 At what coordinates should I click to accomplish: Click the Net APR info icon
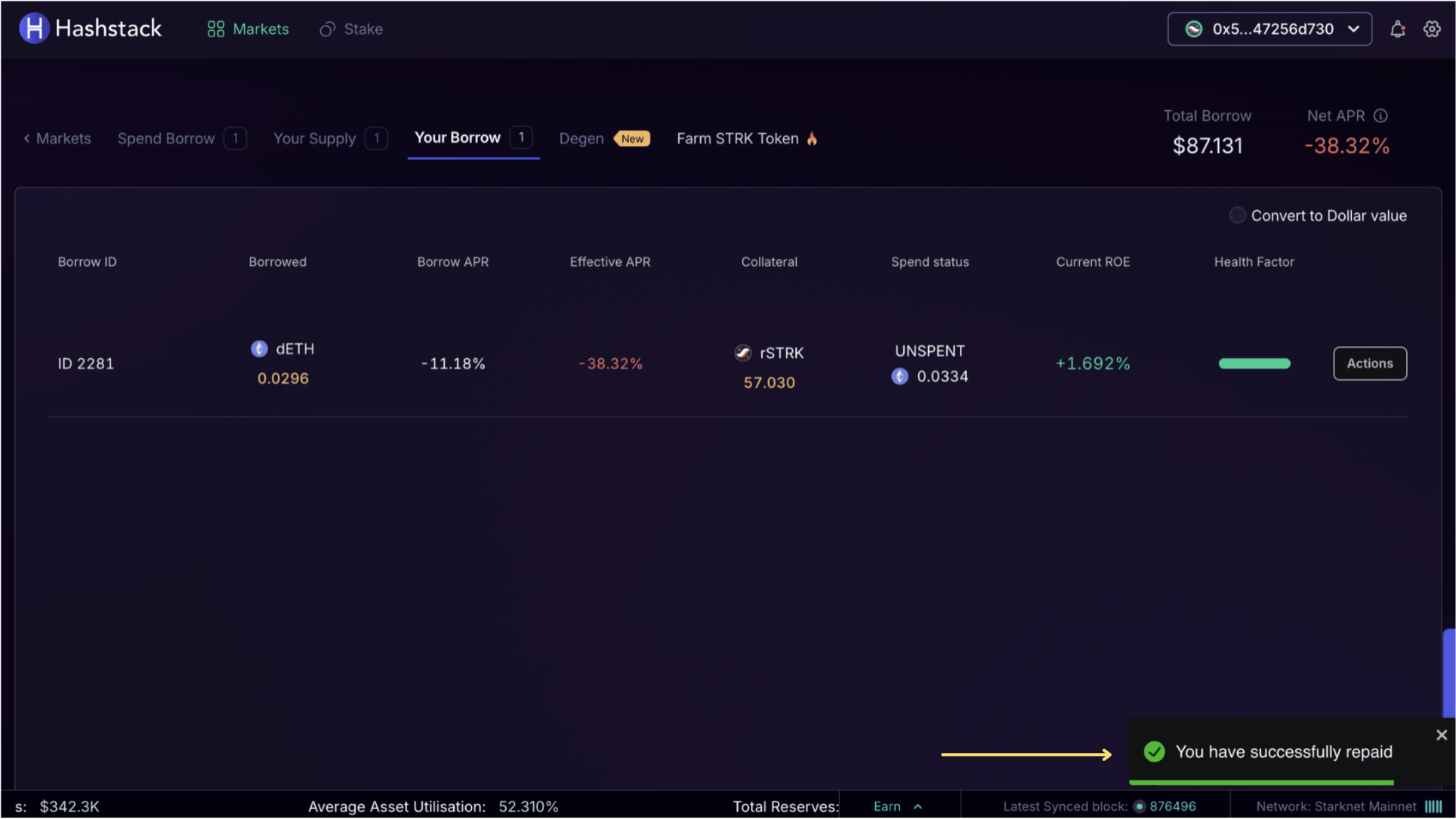coord(1380,116)
